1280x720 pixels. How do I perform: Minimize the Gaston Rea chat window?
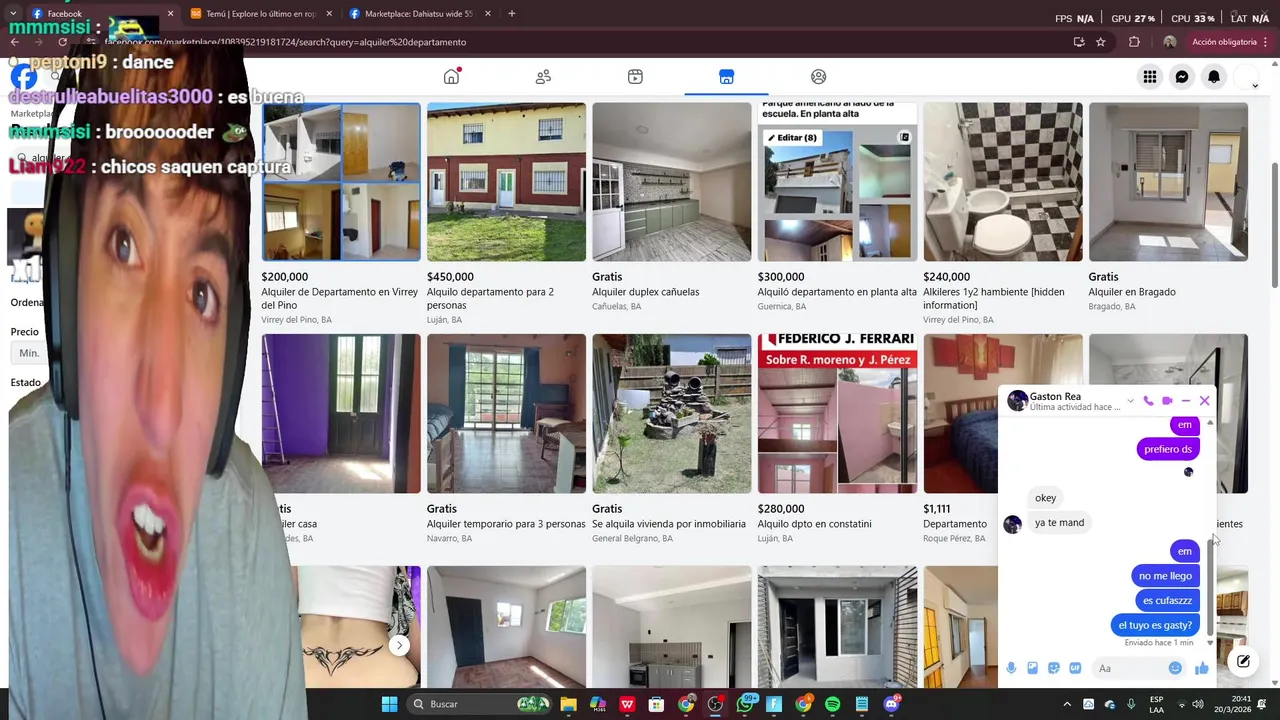coord(1186,401)
